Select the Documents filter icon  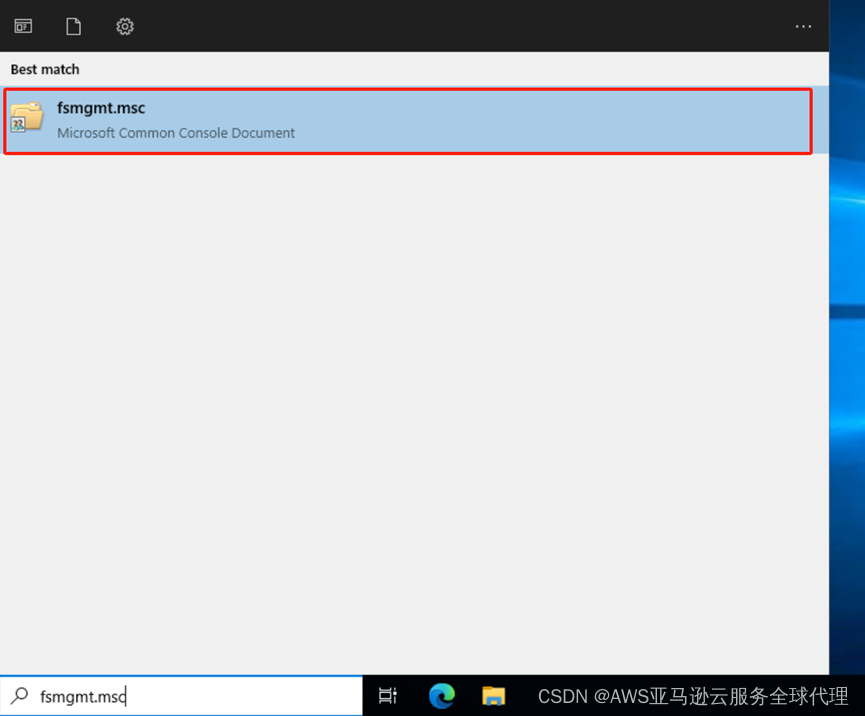73,26
